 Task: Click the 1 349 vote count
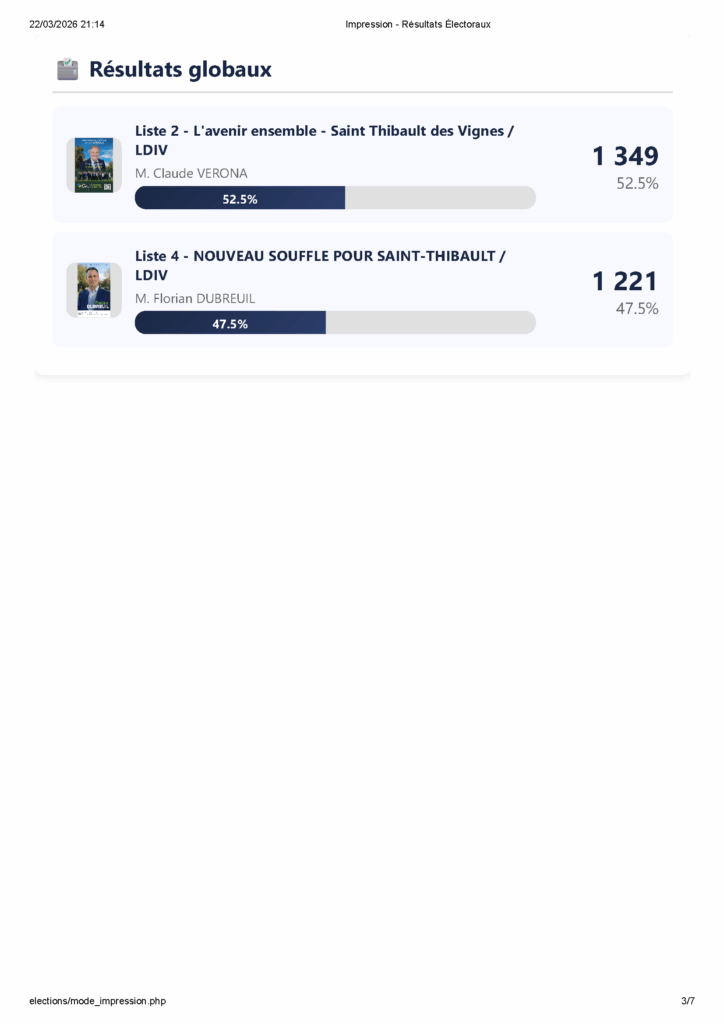[x=625, y=156]
